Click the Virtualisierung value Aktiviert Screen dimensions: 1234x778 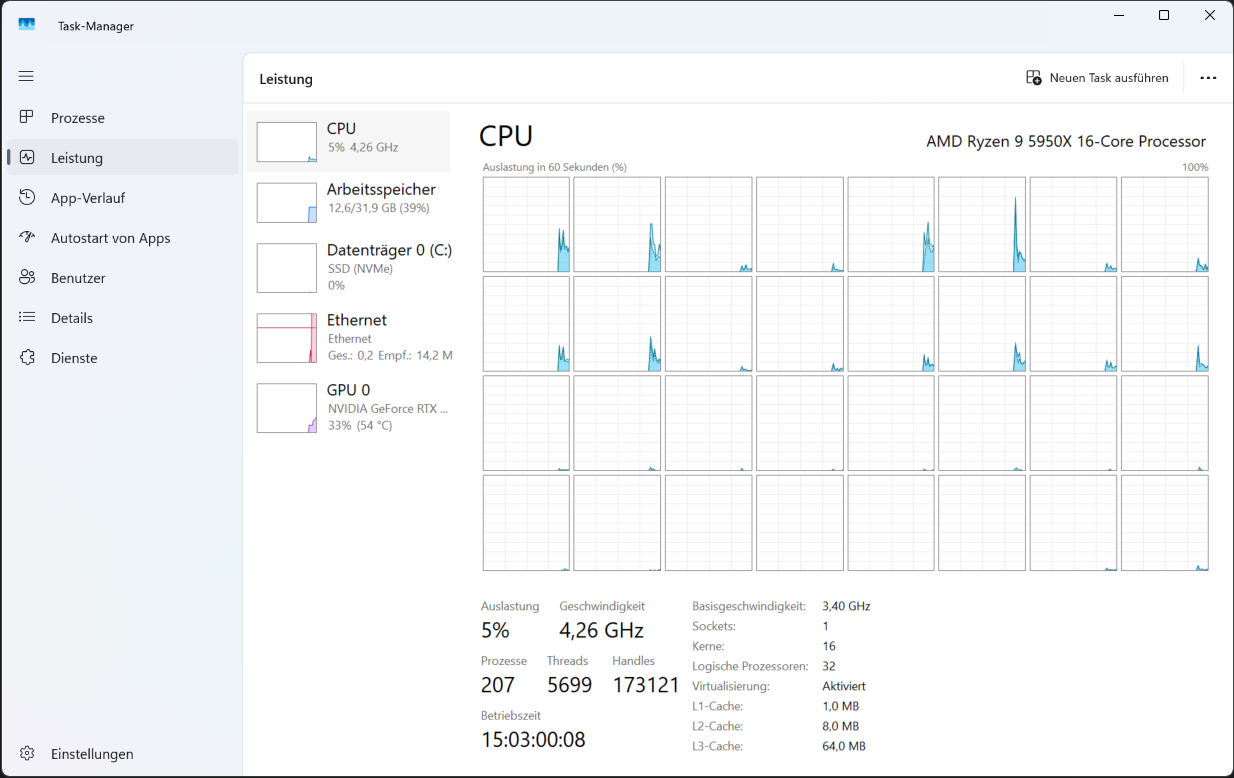tap(844, 686)
